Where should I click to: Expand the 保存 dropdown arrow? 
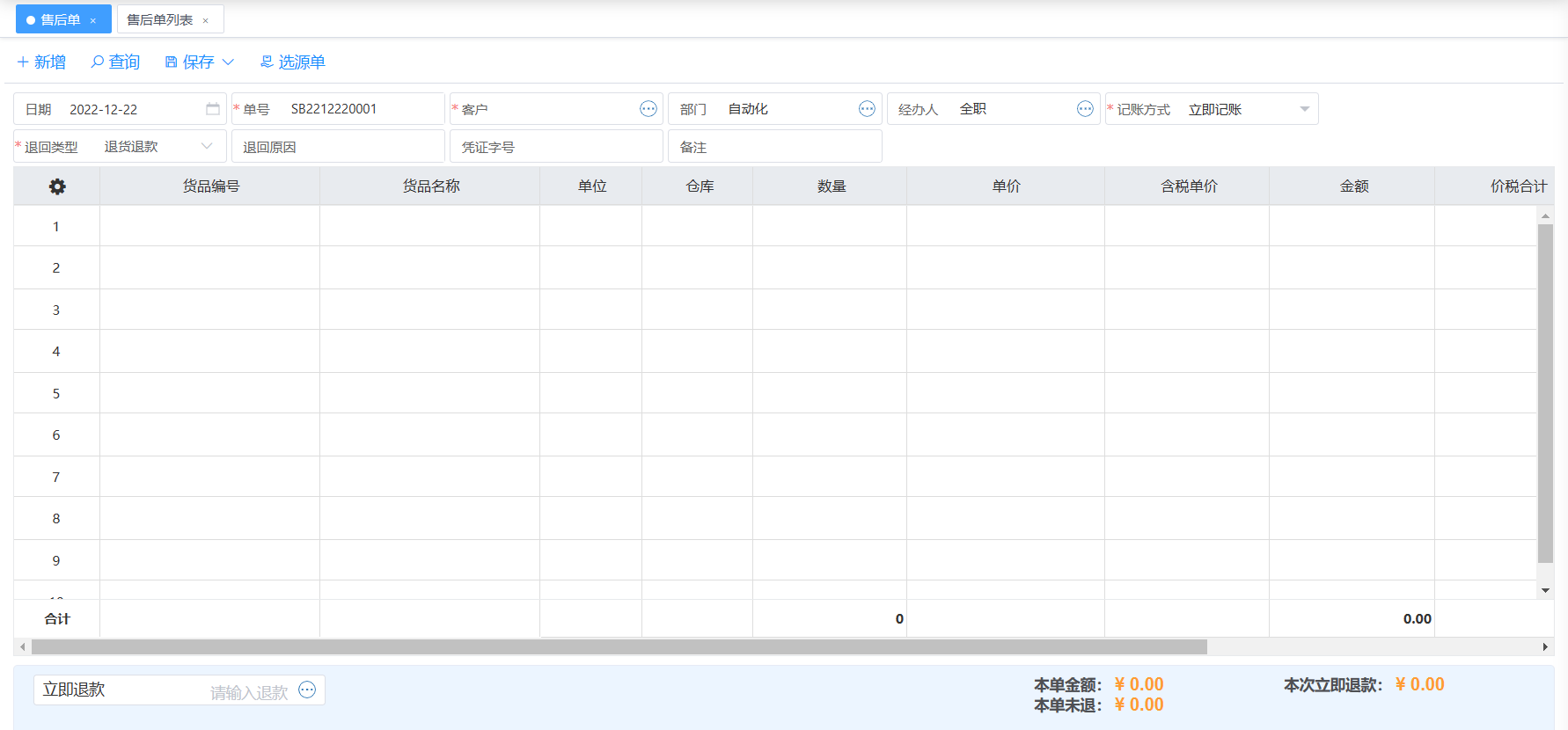tap(229, 62)
